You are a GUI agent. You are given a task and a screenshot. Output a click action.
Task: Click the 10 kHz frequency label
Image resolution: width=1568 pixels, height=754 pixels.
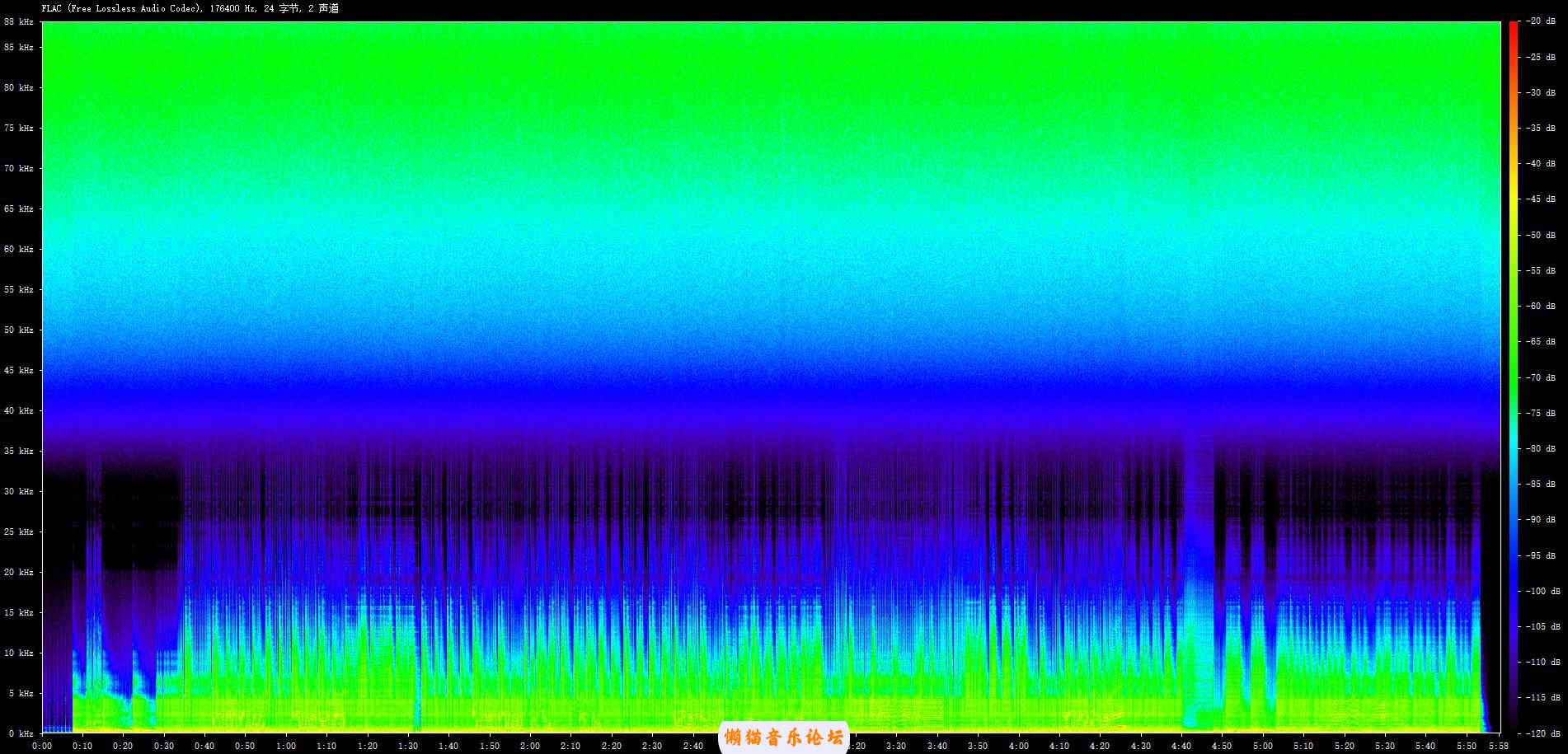click(x=19, y=653)
